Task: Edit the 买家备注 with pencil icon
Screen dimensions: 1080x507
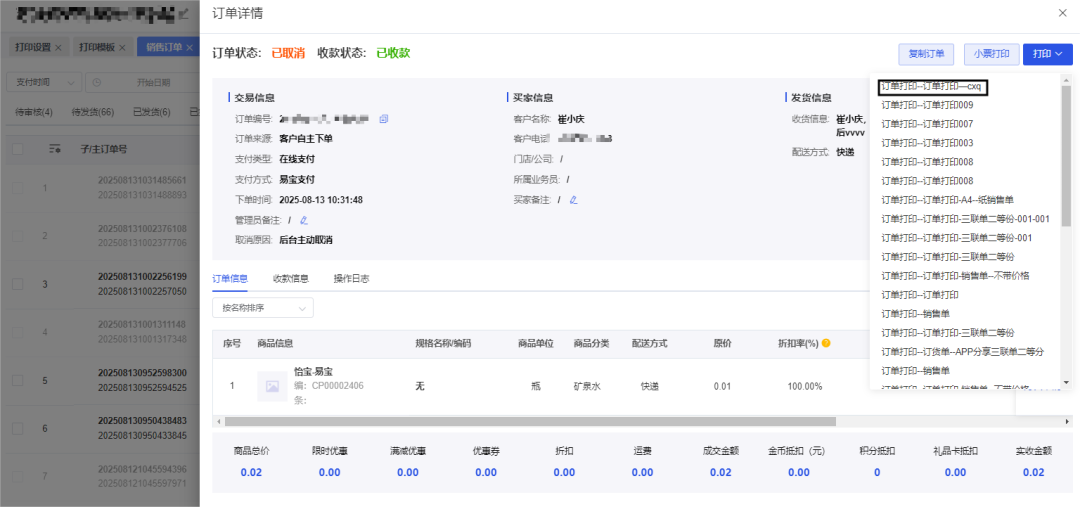Action: [x=572, y=200]
